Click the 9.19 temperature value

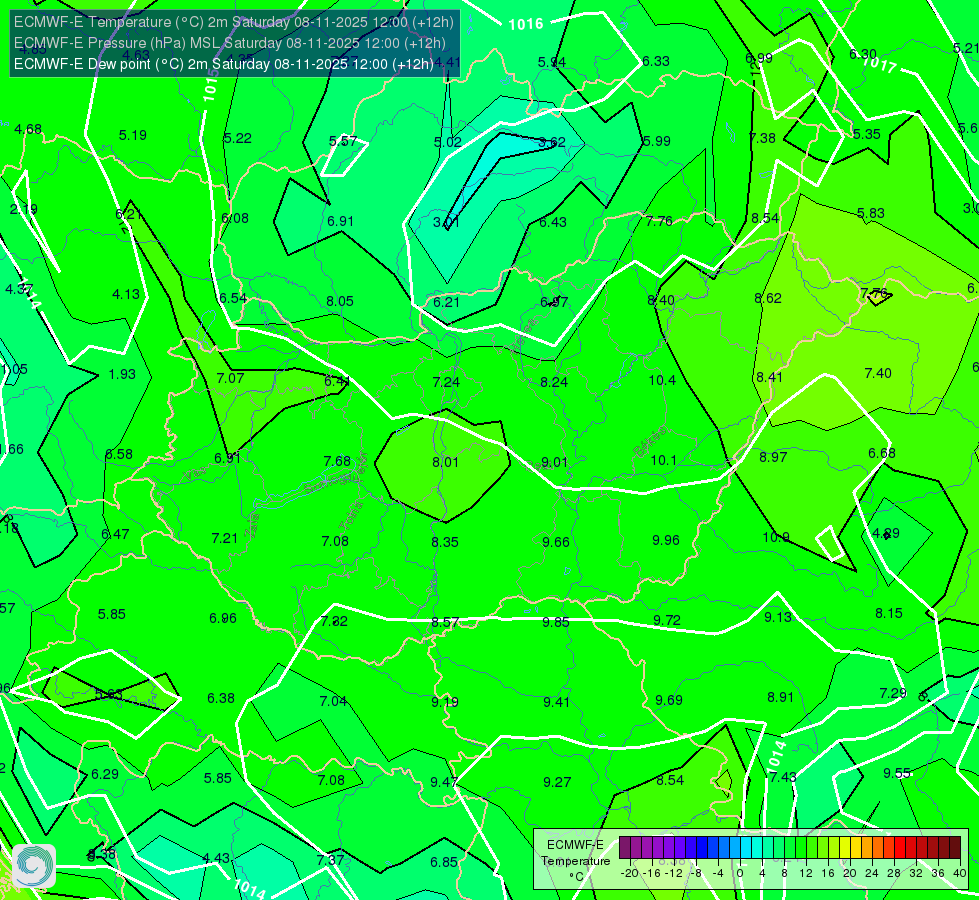point(445,701)
